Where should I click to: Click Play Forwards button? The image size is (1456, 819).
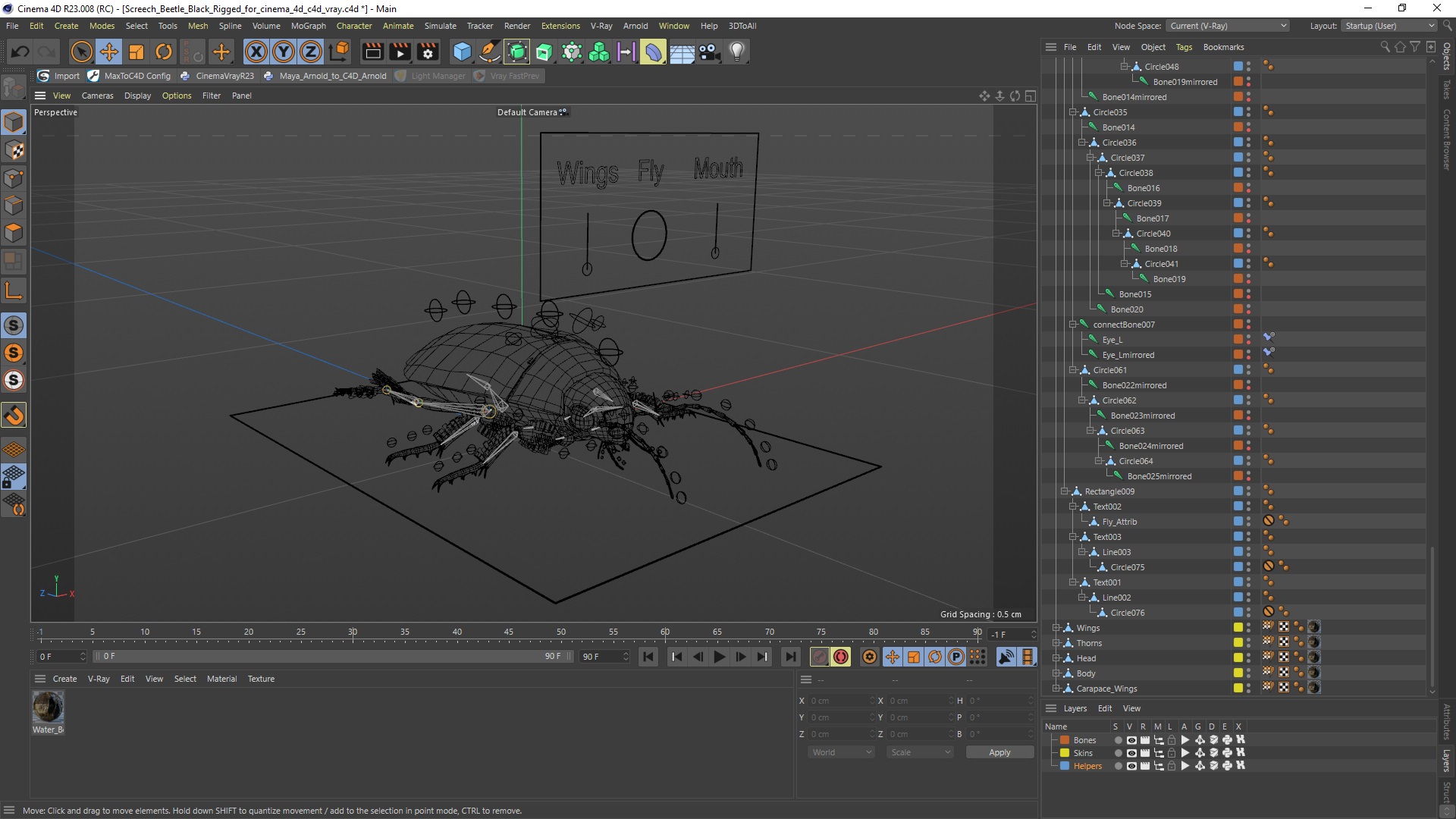pyautogui.click(x=720, y=657)
